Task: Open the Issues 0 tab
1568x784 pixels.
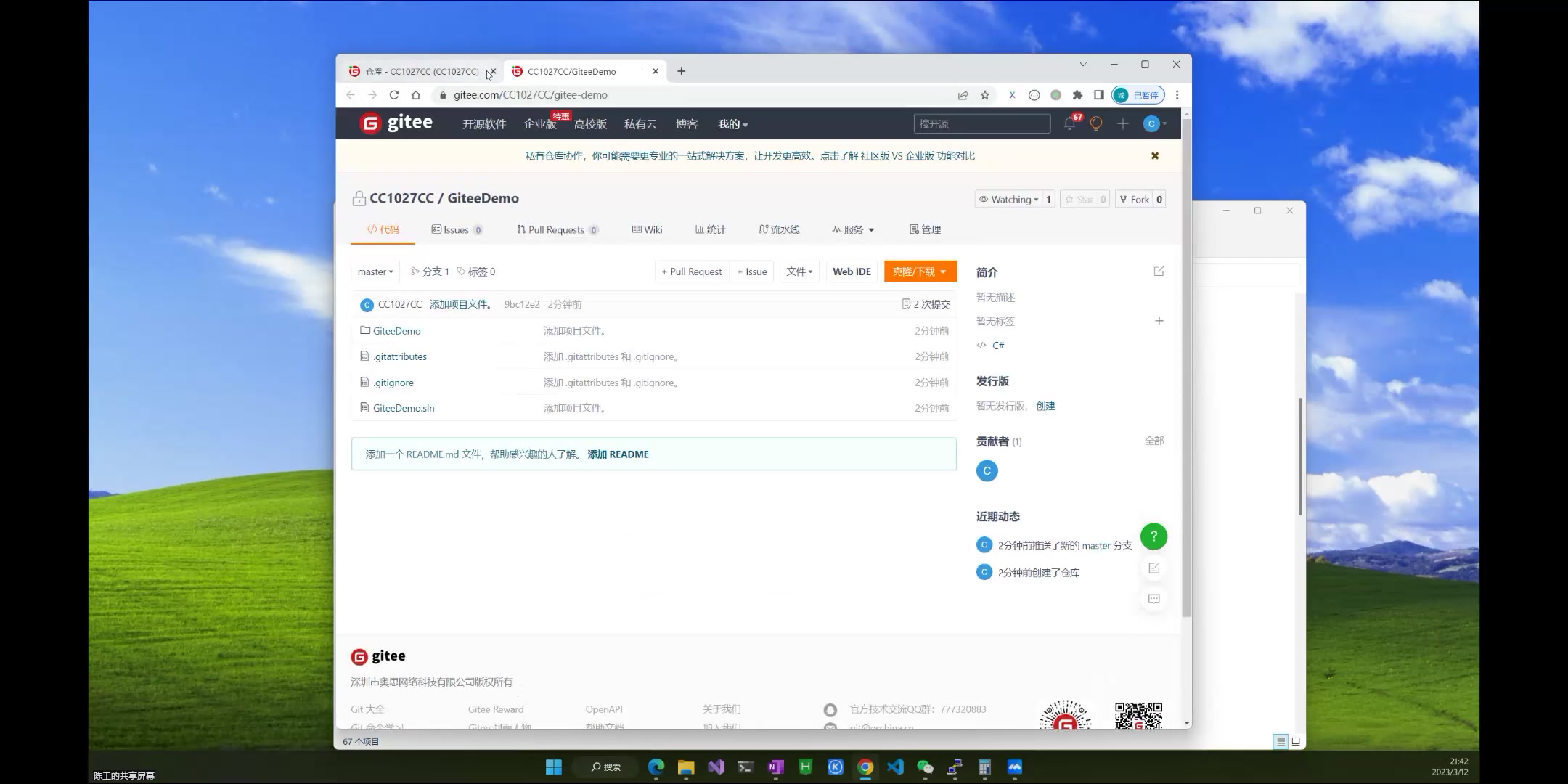Action: [456, 229]
